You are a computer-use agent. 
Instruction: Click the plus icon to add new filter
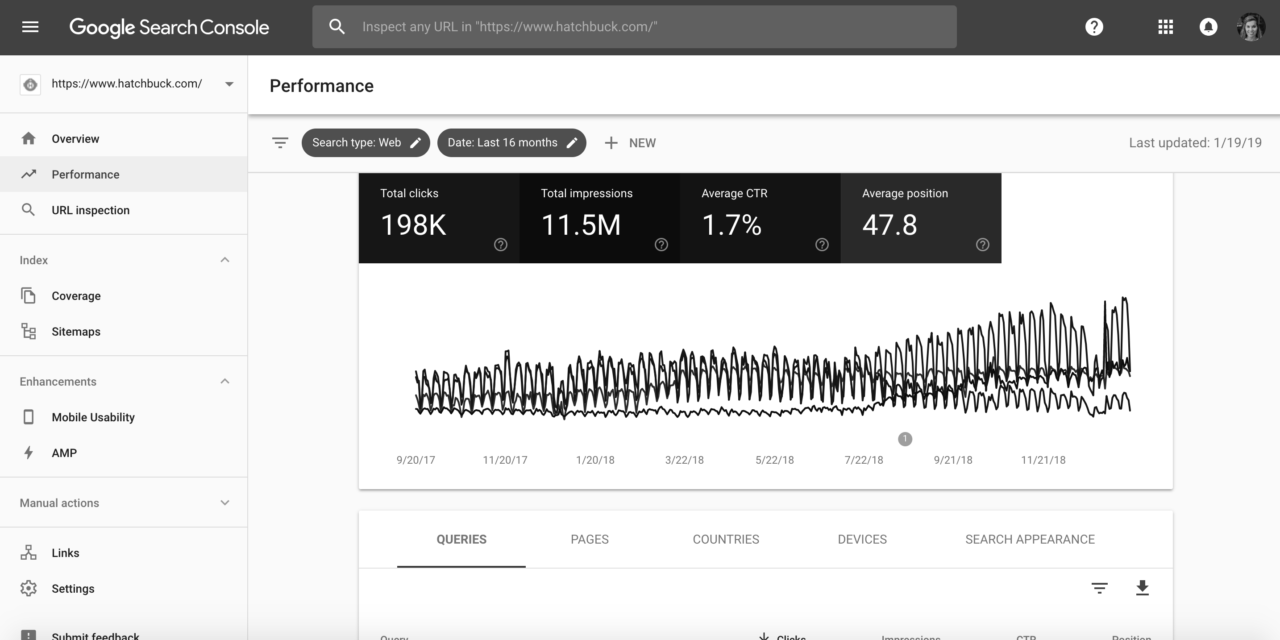[611, 143]
